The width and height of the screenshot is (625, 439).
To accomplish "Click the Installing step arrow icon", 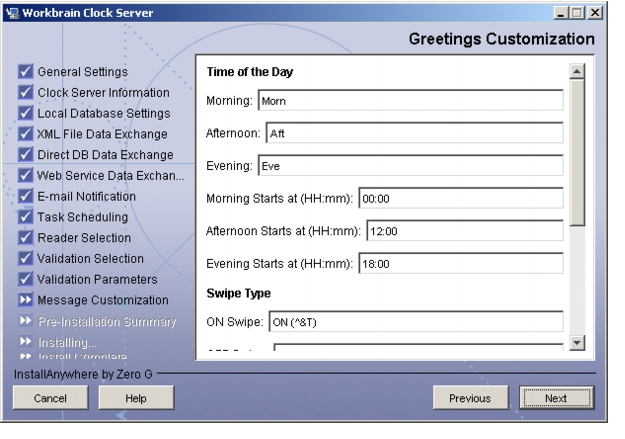I will (26, 341).
